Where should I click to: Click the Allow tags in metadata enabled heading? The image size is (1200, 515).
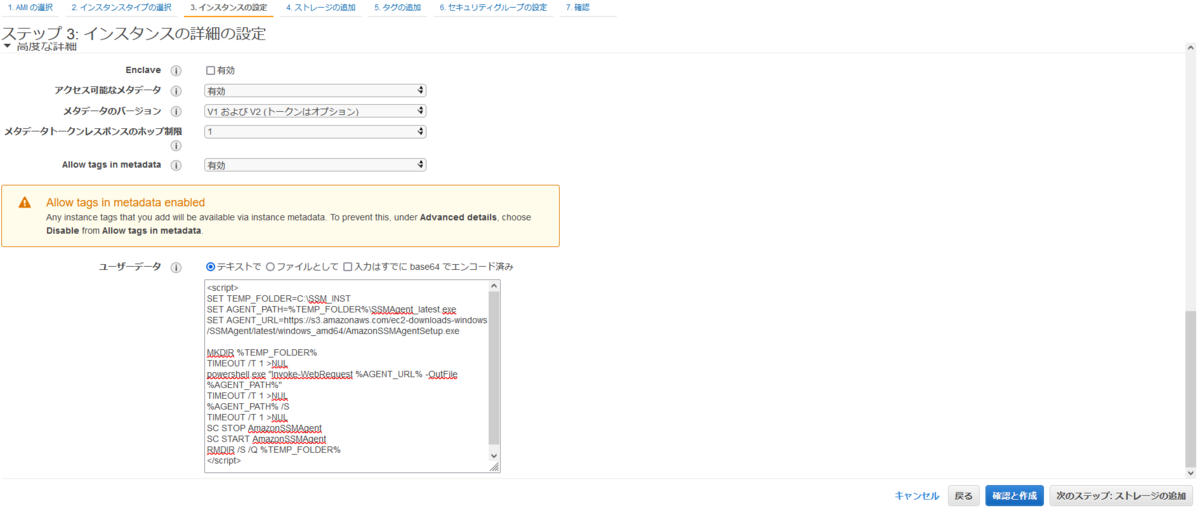[x=125, y=202]
